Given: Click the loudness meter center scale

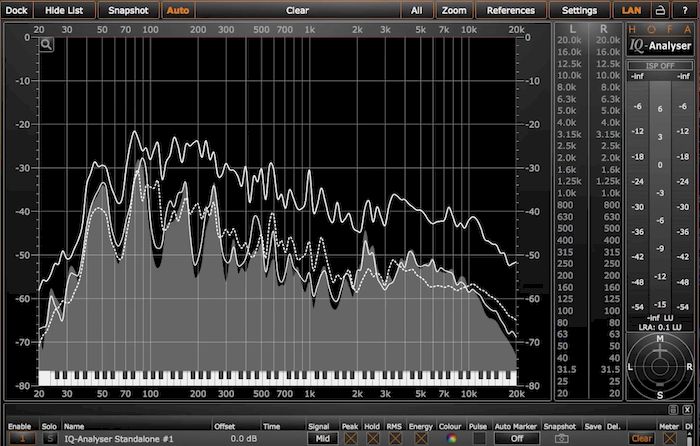Looking at the screenshot, I should (x=660, y=196).
